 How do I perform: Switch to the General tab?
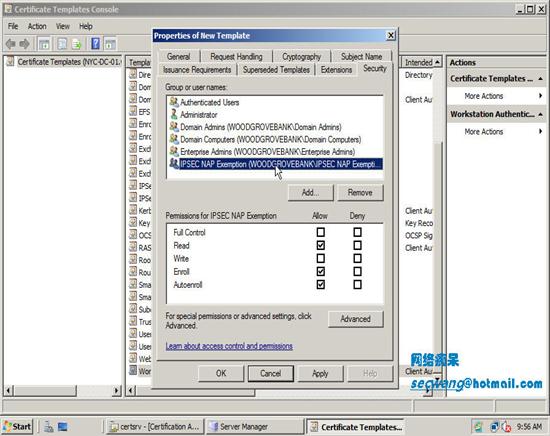click(x=179, y=56)
